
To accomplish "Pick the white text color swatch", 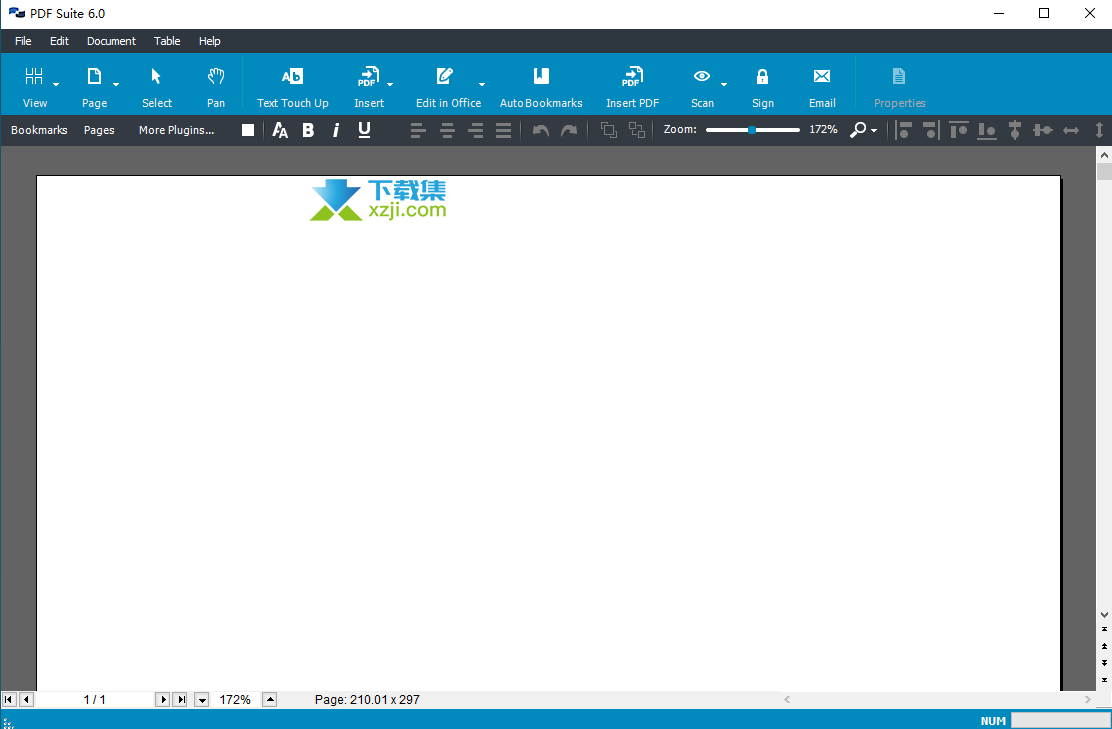I will pyautogui.click(x=248, y=130).
